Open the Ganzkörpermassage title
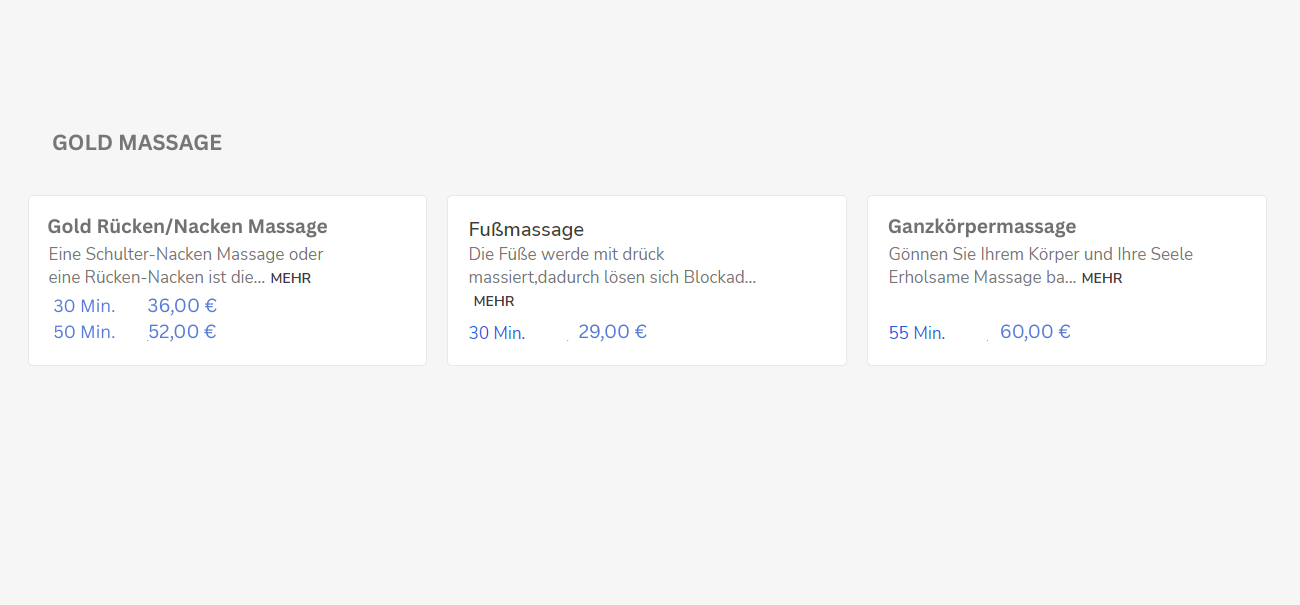 [982, 227]
